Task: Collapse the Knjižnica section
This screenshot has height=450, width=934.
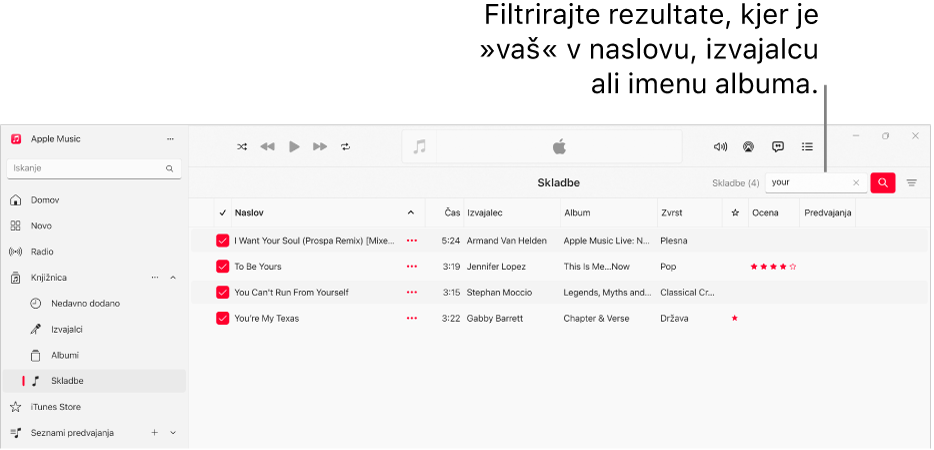Action: click(x=173, y=278)
